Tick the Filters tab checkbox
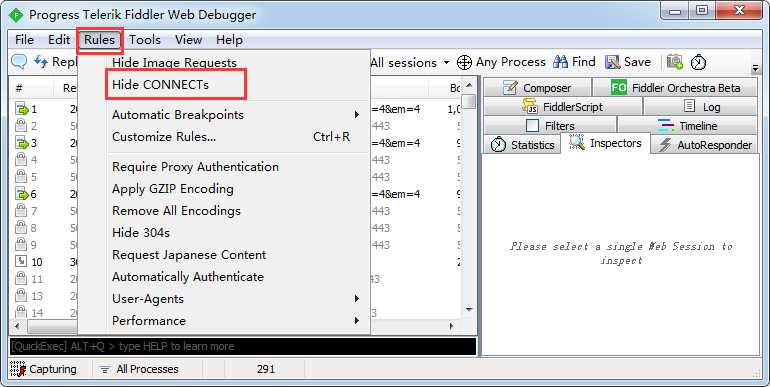The height and width of the screenshot is (387, 770). [x=532, y=126]
